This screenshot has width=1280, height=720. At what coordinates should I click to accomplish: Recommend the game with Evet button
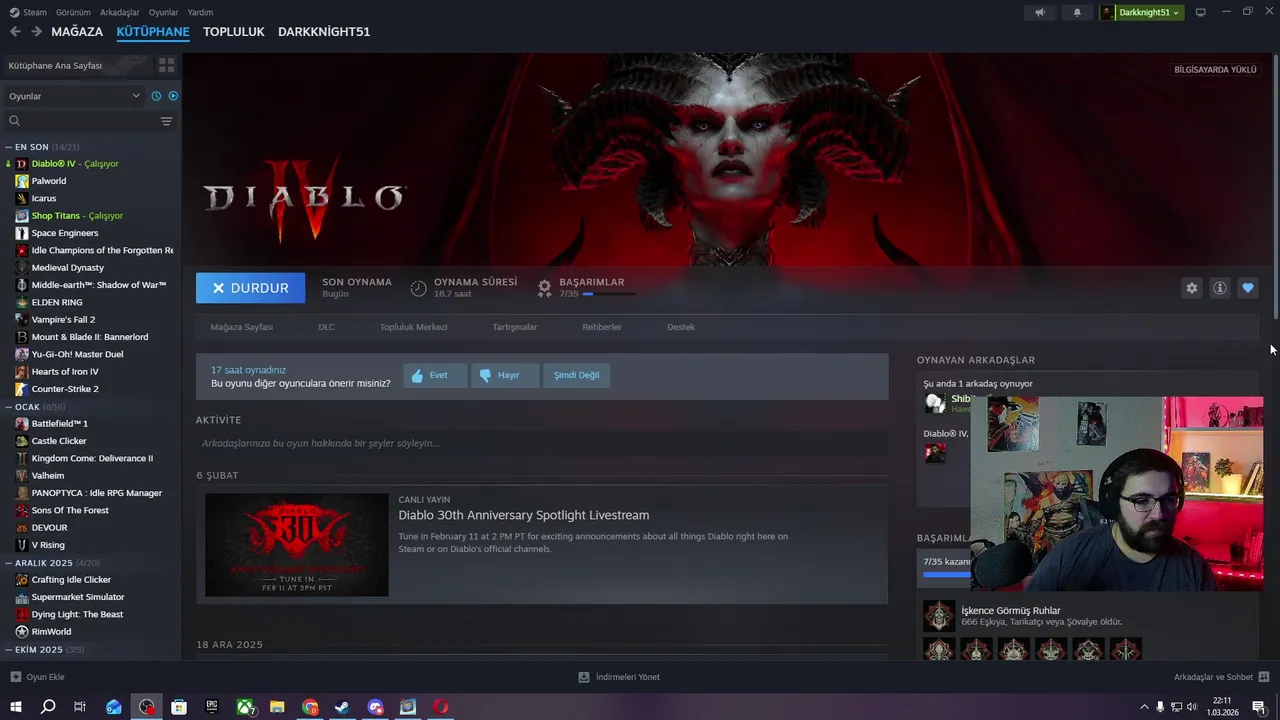point(435,375)
